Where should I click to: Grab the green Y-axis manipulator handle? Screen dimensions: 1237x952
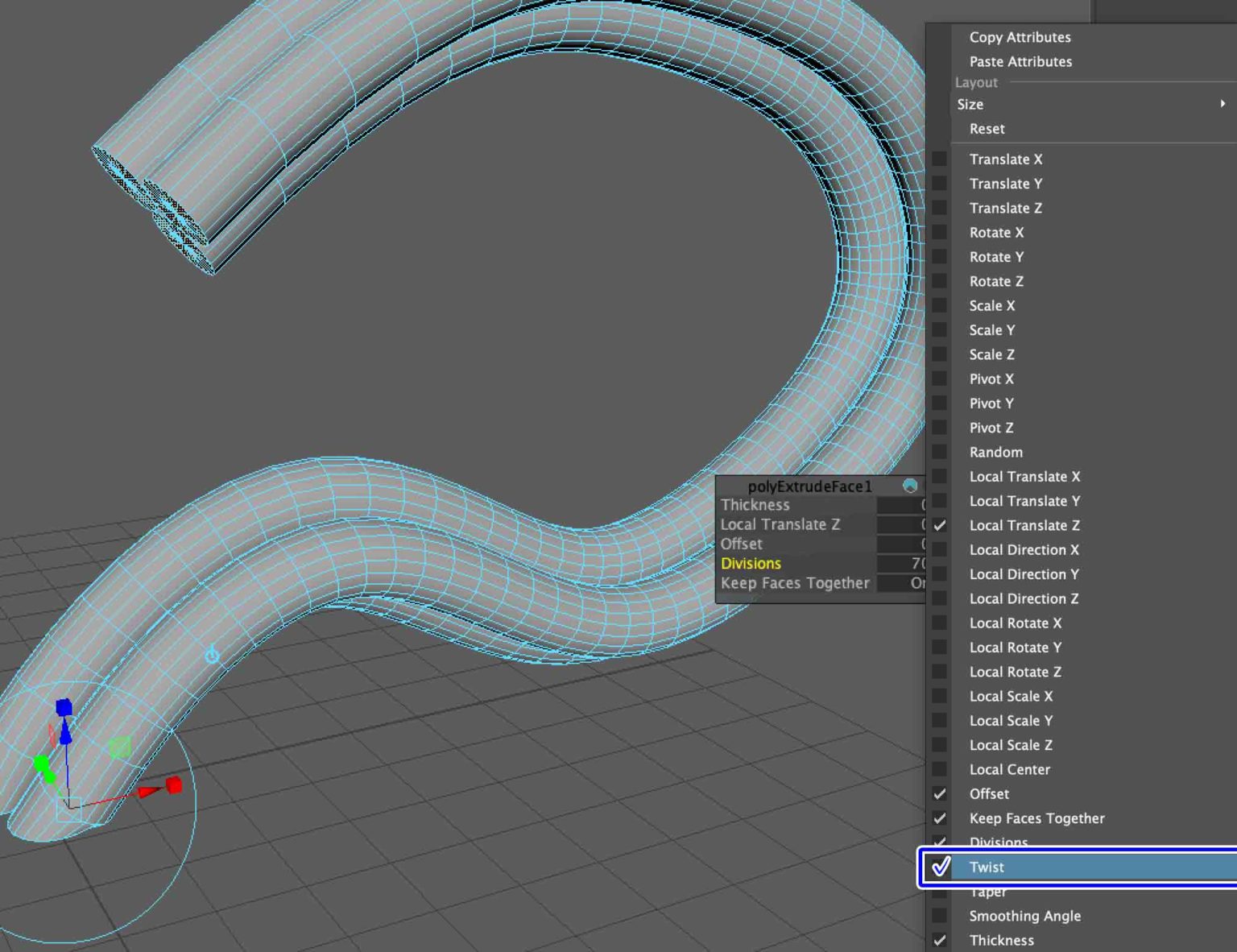44,764
